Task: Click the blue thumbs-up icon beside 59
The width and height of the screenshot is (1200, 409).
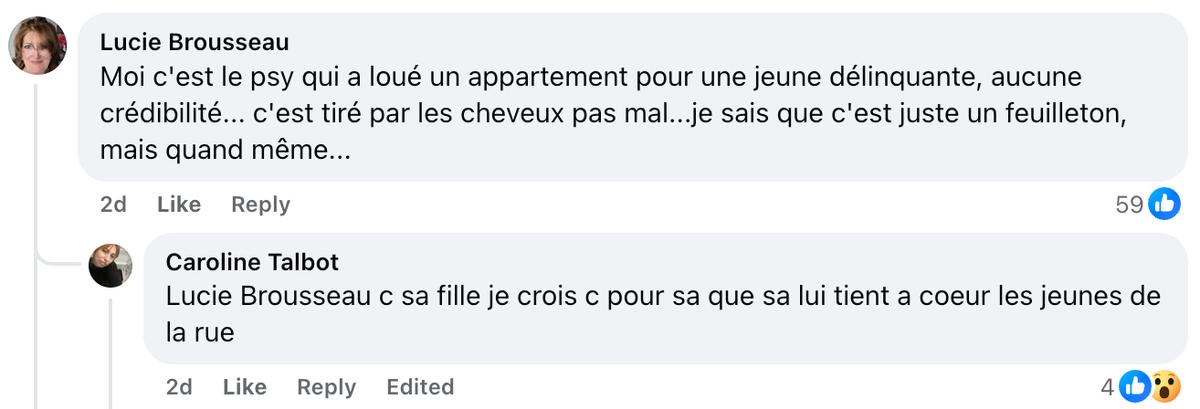Action: tap(1163, 204)
